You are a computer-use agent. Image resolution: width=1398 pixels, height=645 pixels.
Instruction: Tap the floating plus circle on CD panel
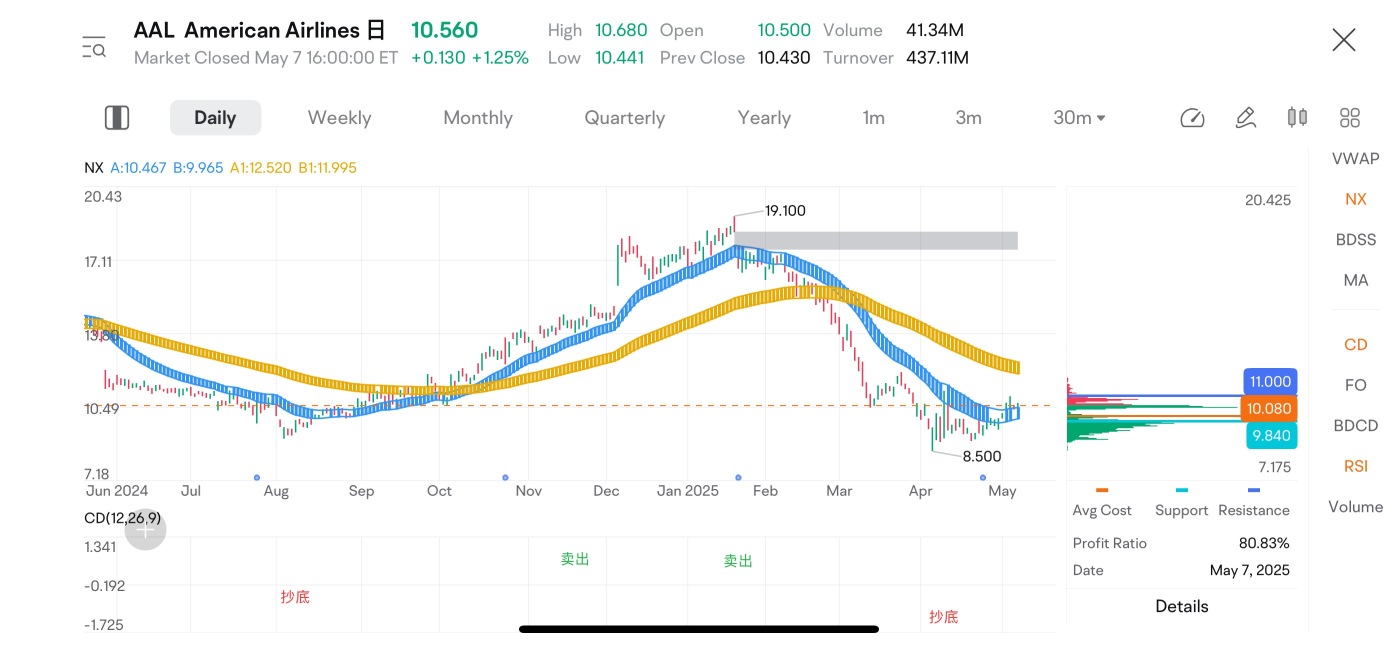point(146,530)
